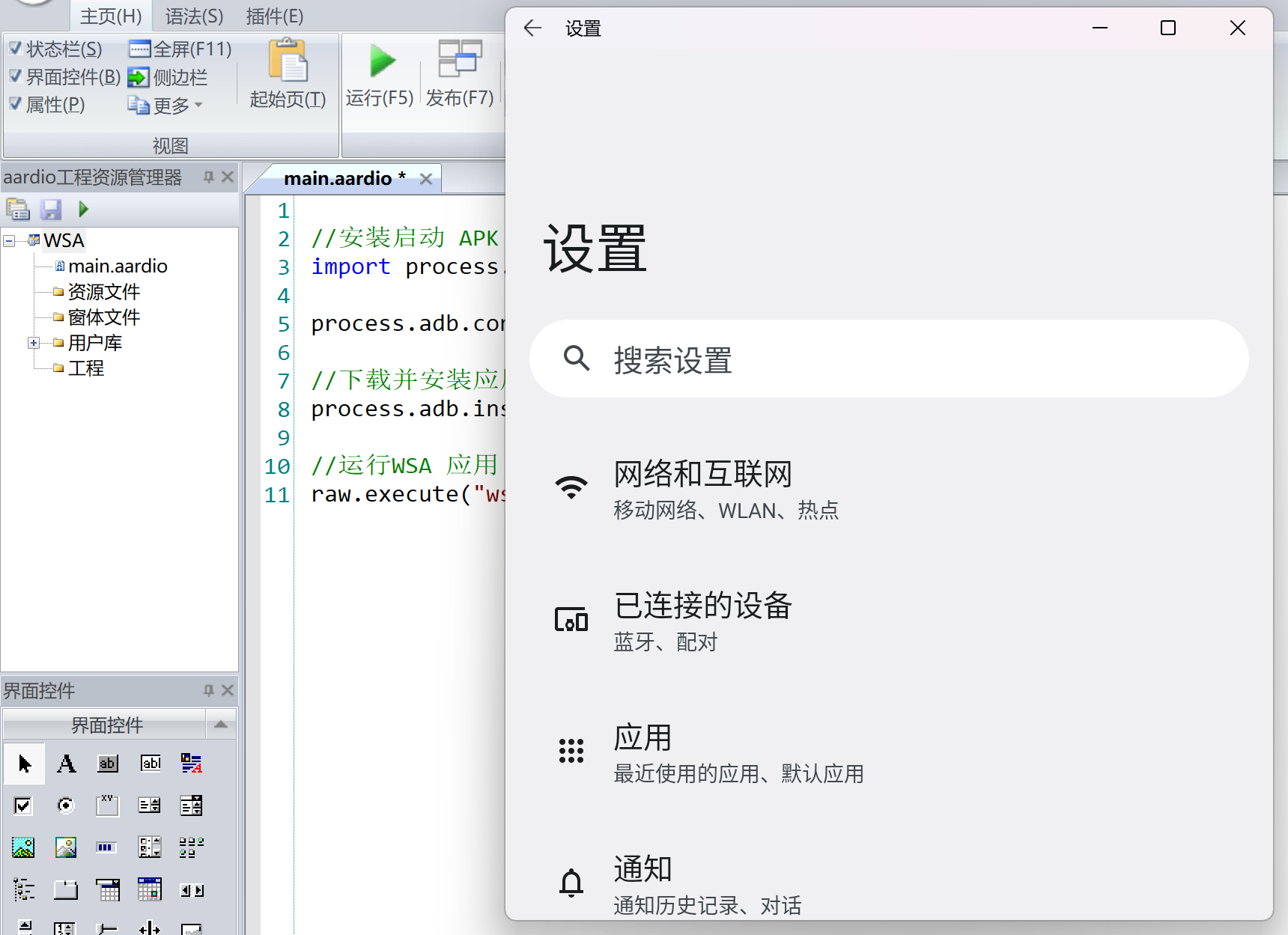Collapse the WSA project tree node

[x=9, y=240]
